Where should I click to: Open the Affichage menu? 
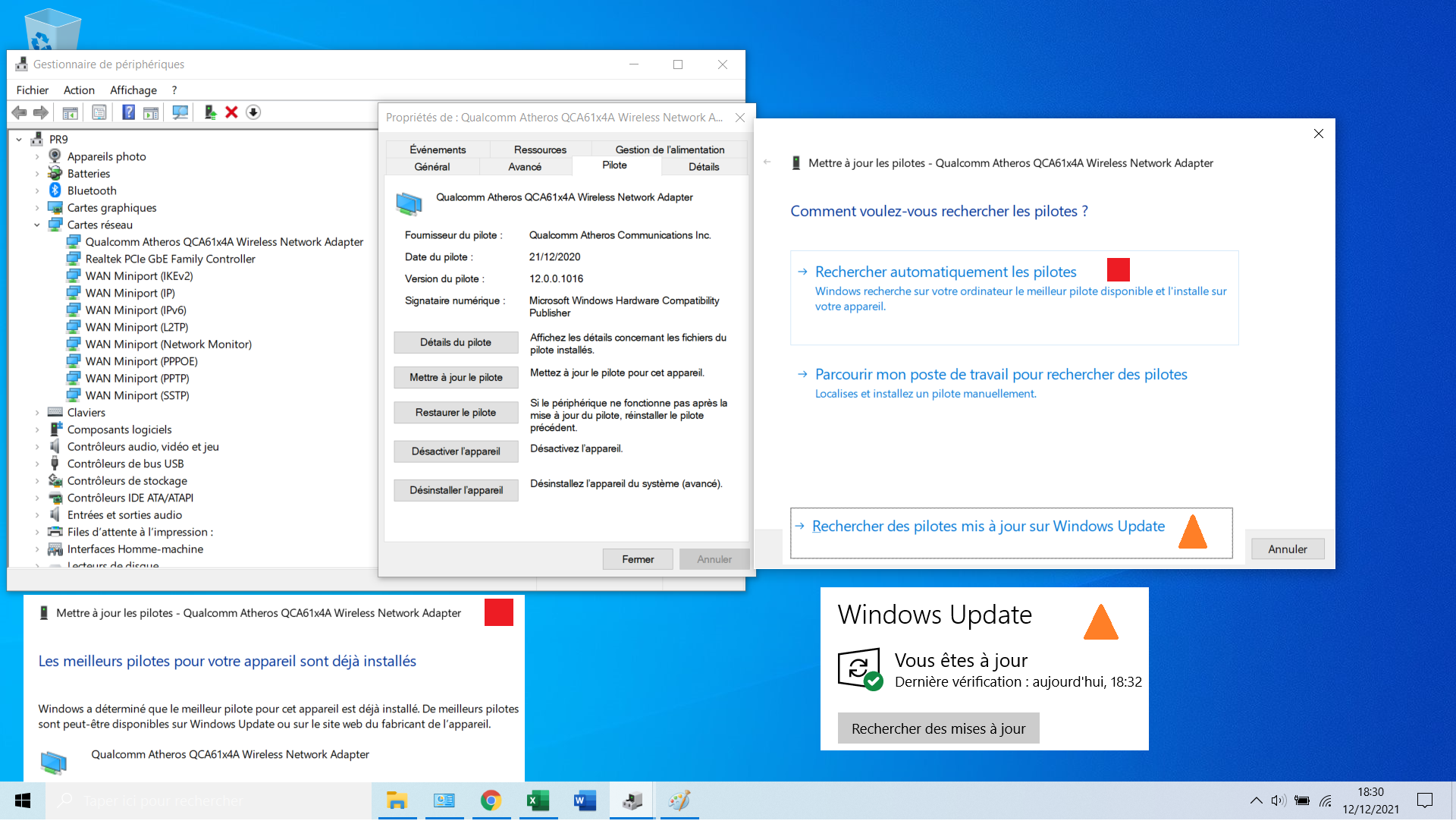point(133,90)
